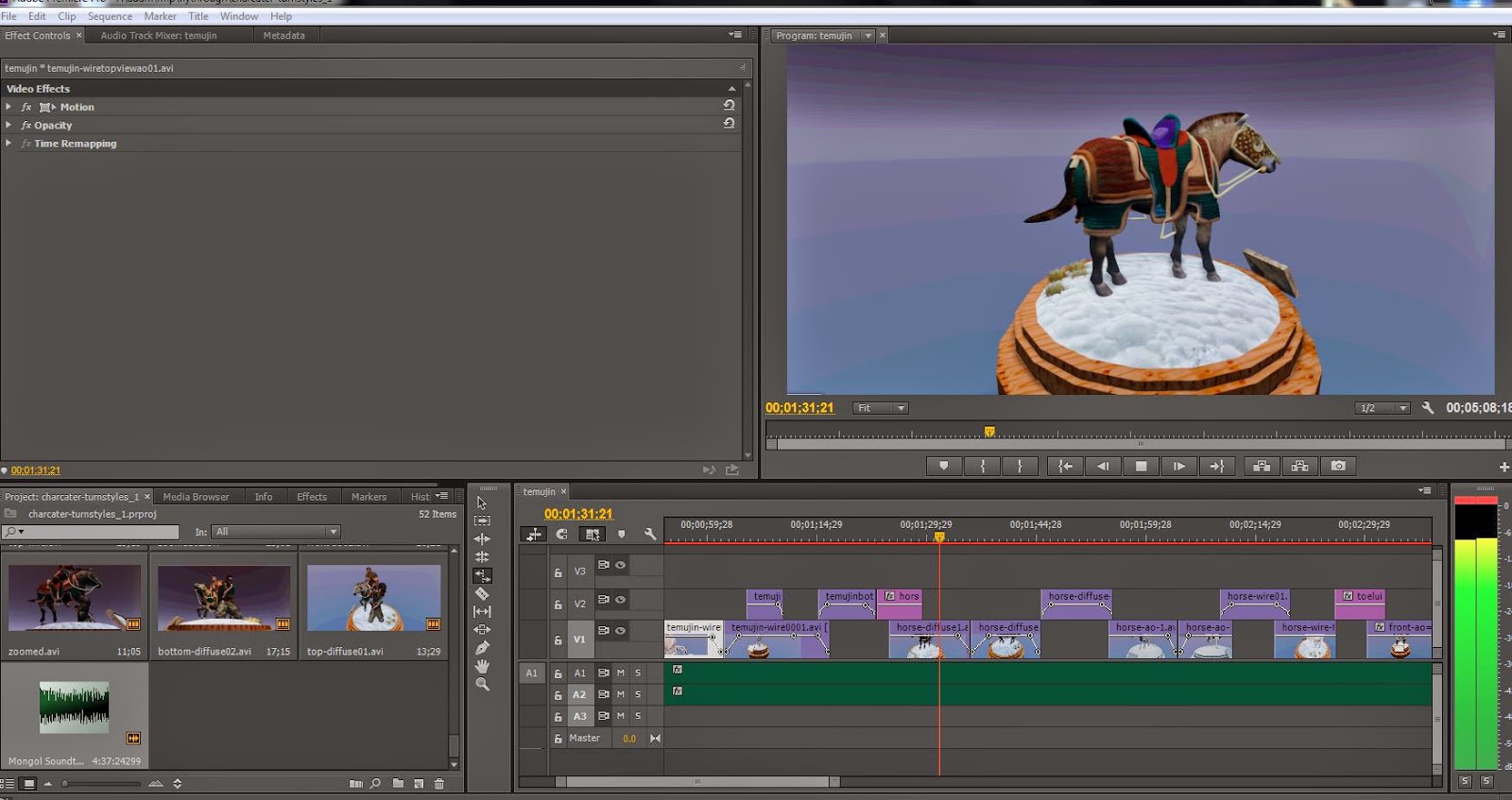Select the Slide tool
Image resolution: width=1512 pixels, height=800 pixels.
pos(482,629)
